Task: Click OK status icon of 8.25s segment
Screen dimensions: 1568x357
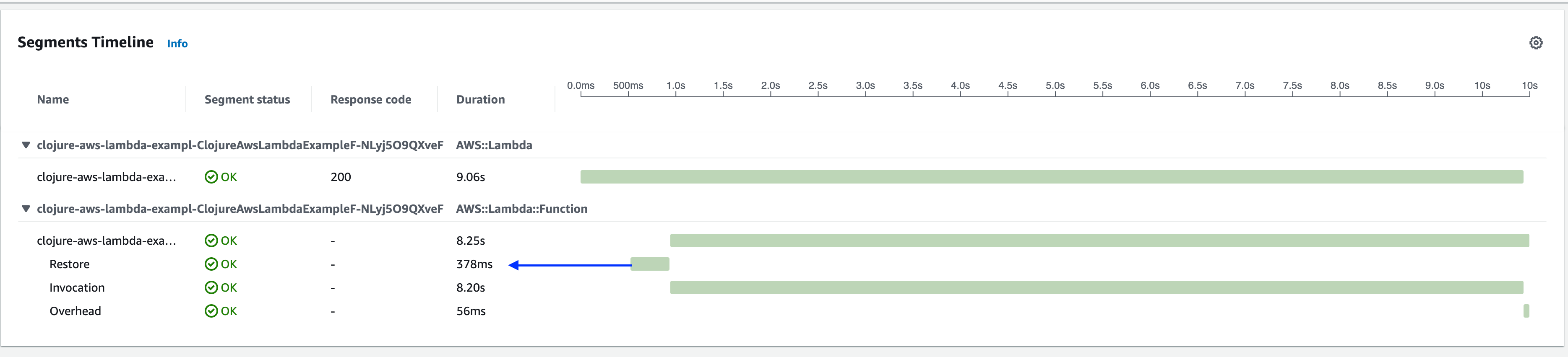Action: click(x=211, y=241)
